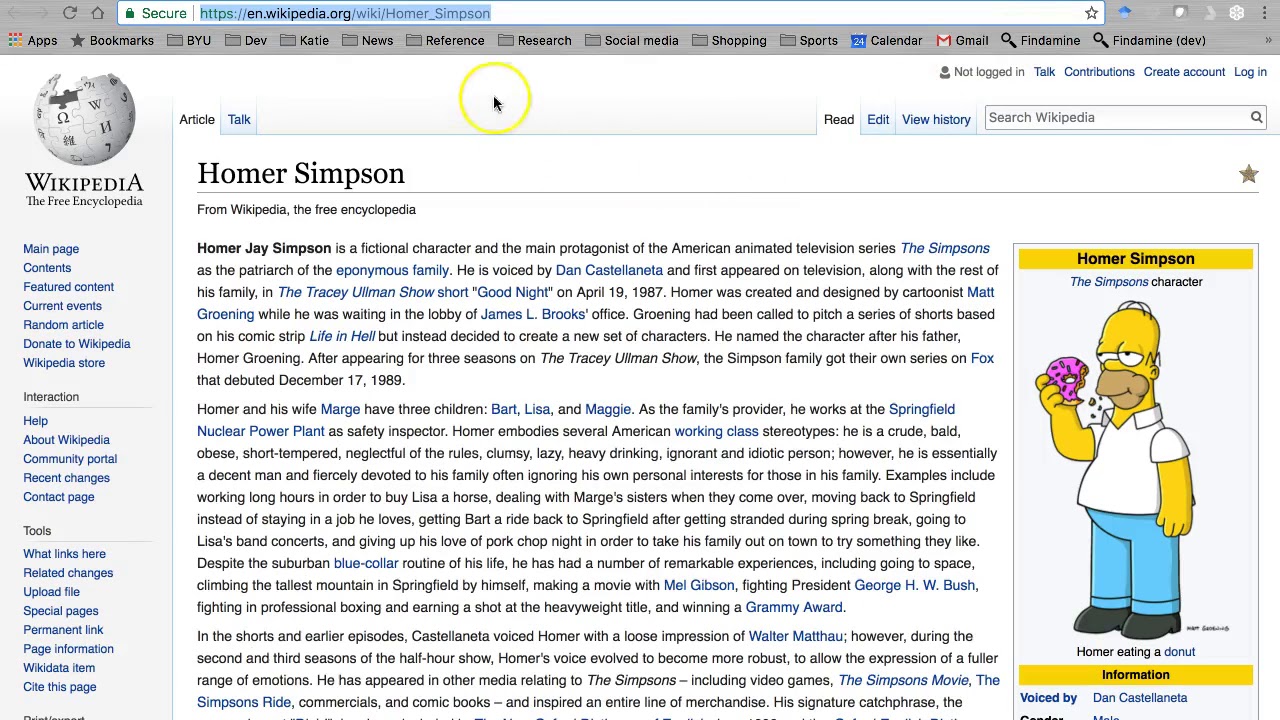Follow the Walter Matthau link
This screenshot has width=1280, height=720.
pyautogui.click(x=795, y=636)
